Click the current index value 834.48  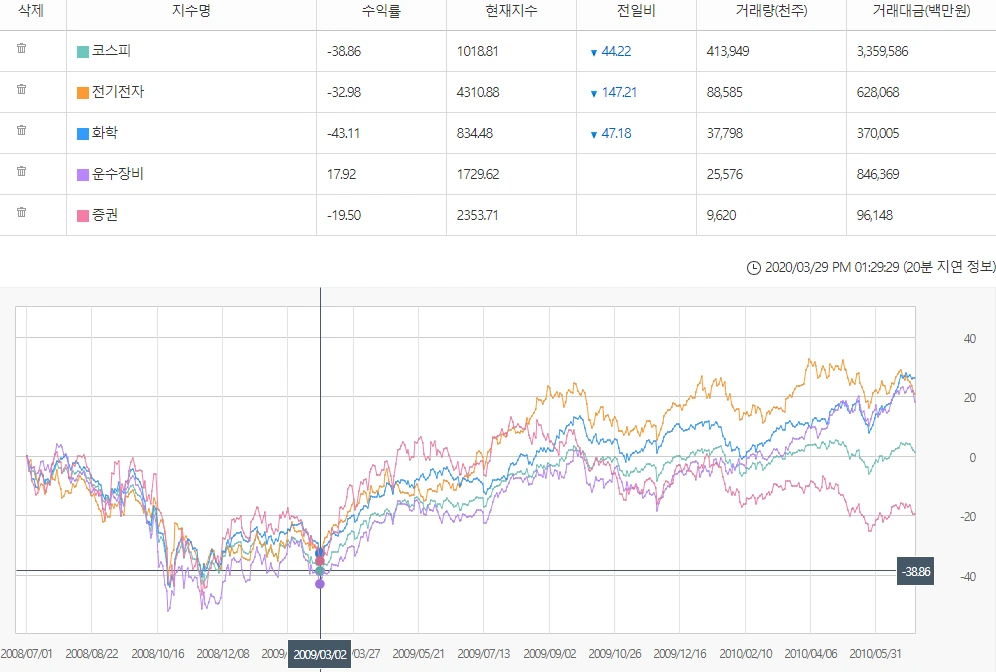pos(474,133)
